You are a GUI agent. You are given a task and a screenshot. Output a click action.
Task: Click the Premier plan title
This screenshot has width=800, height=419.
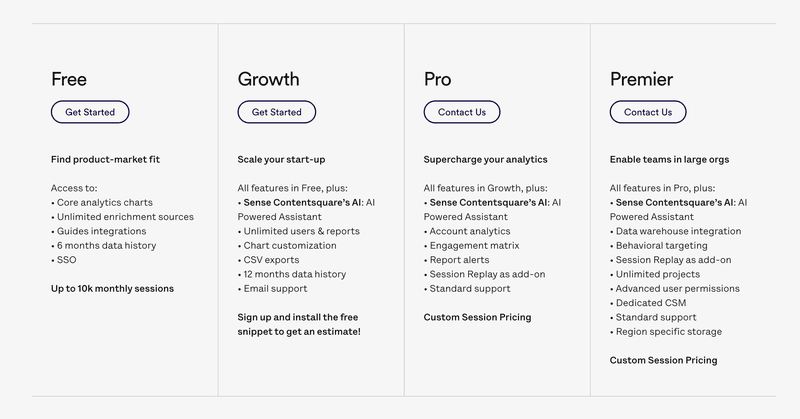(641, 79)
